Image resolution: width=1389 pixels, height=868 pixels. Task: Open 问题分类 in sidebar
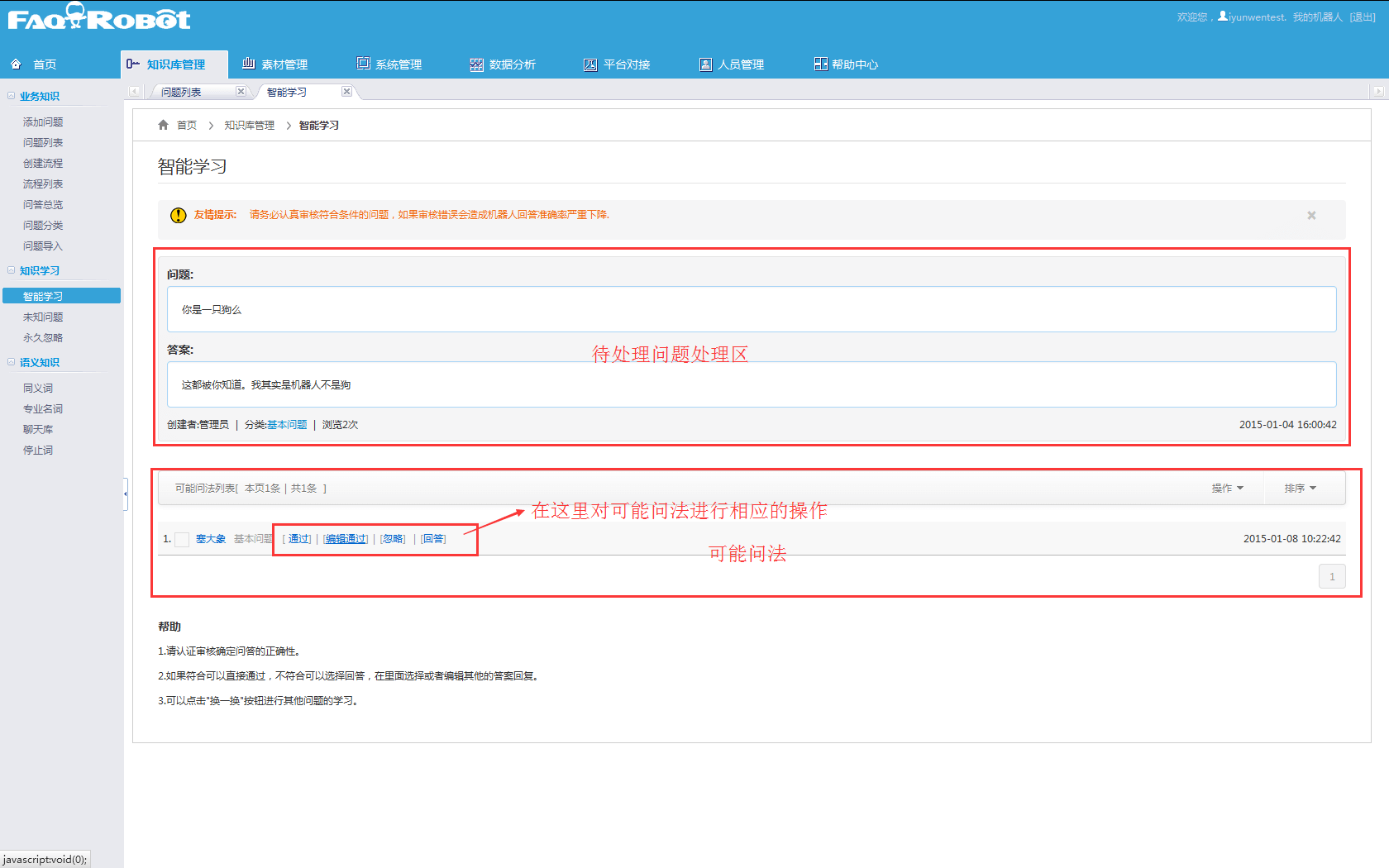click(43, 226)
